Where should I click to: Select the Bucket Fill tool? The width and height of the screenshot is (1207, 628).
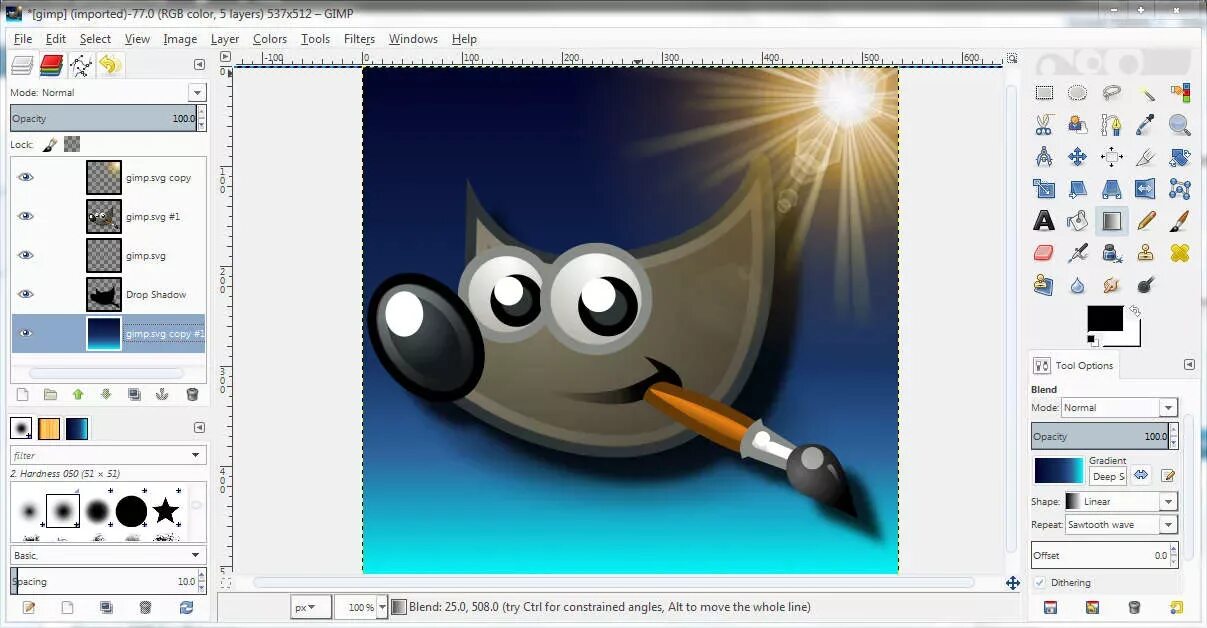tap(1077, 221)
